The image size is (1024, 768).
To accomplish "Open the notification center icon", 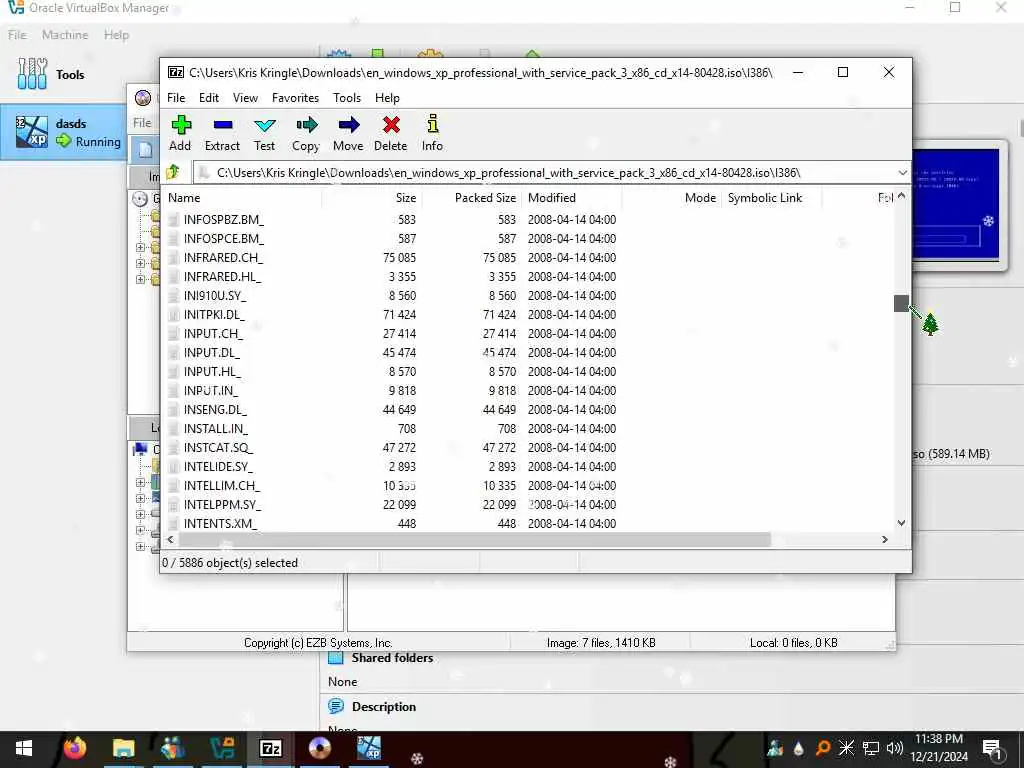I will click(x=992, y=749).
